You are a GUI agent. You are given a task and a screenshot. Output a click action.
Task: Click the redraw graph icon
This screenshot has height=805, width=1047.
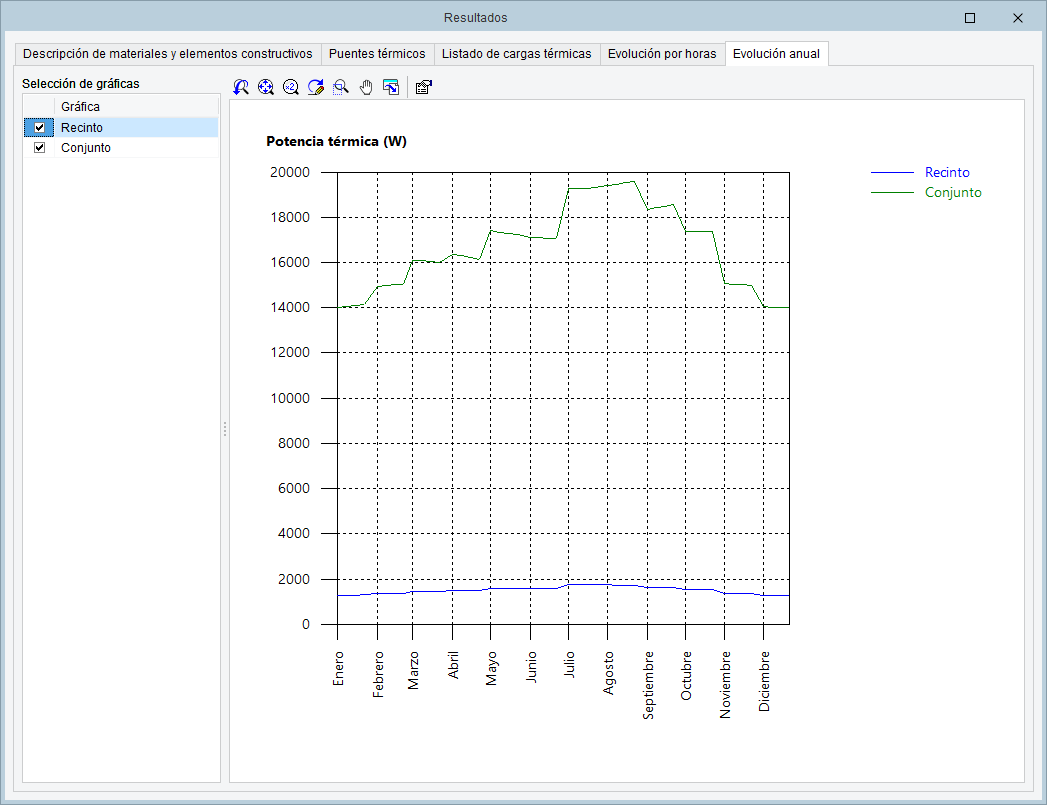[x=316, y=88]
